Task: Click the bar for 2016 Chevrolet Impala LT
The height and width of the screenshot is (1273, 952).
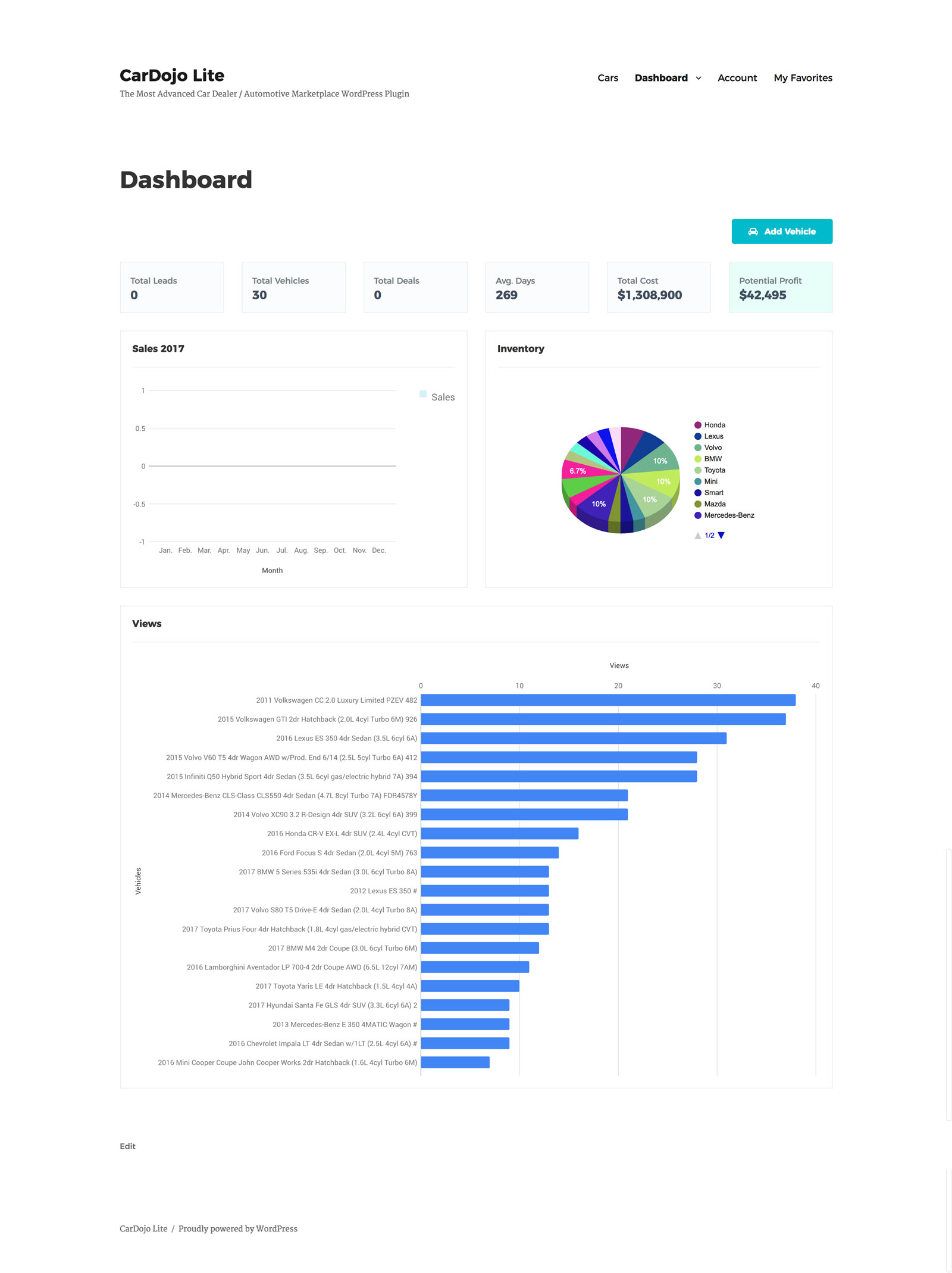Action: (465, 1043)
